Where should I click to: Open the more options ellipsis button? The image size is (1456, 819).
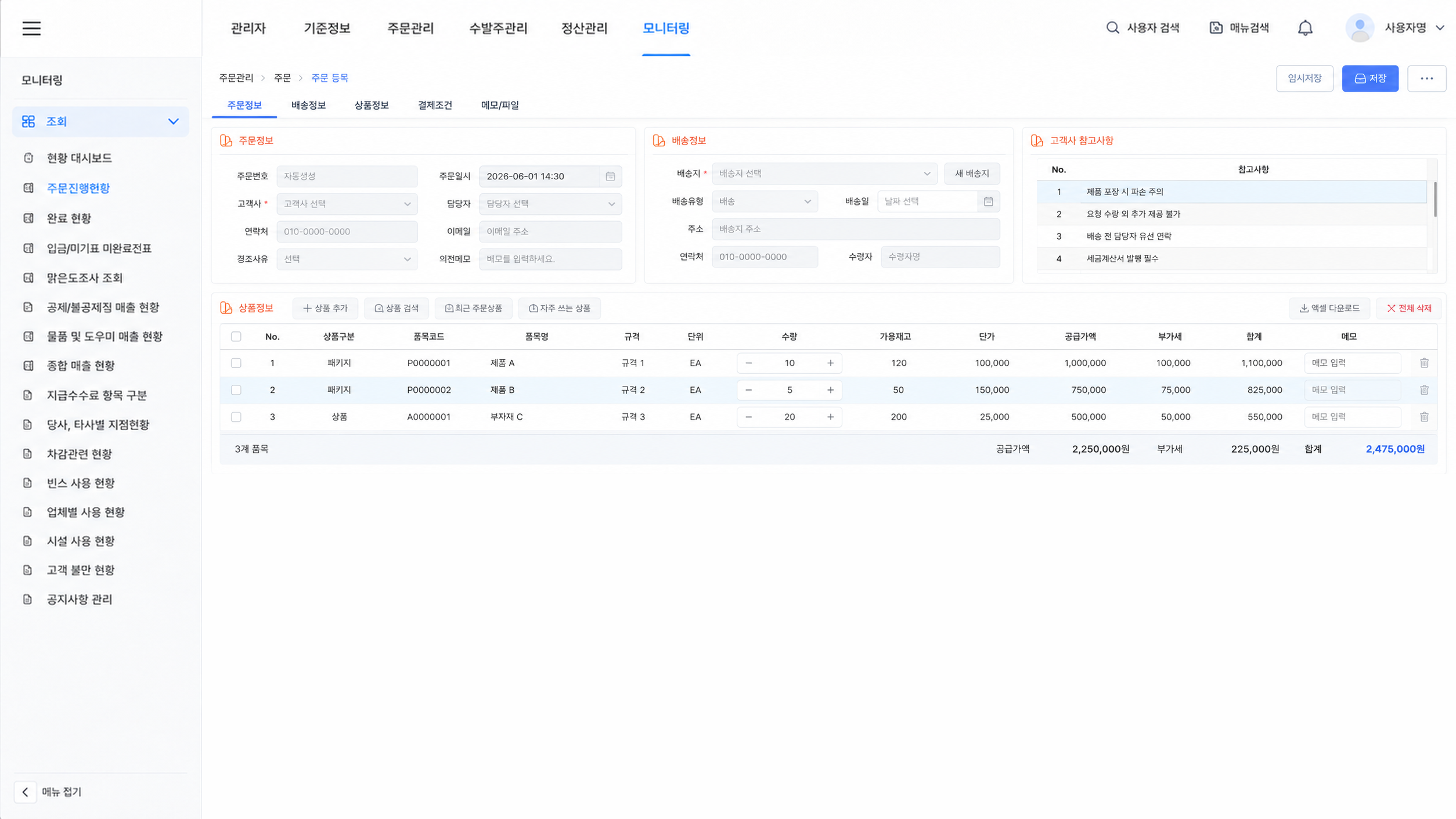tap(1426, 78)
